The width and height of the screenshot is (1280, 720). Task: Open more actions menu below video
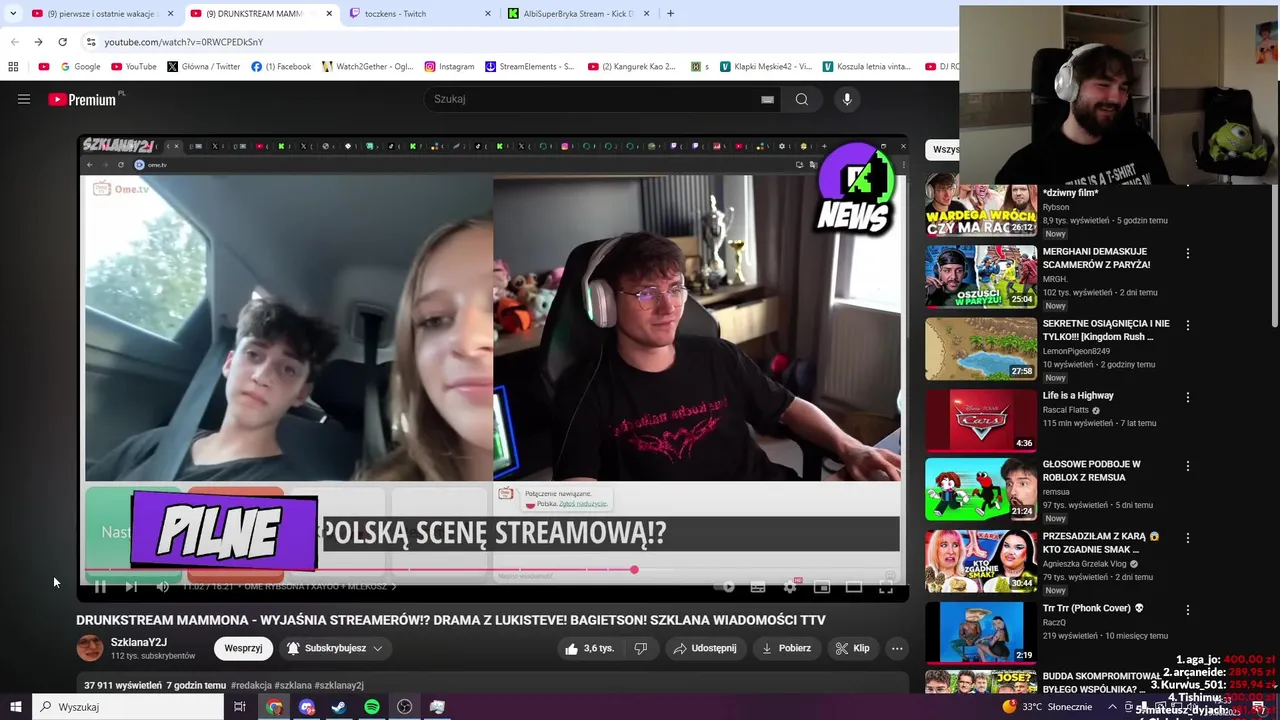[x=897, y=648]
